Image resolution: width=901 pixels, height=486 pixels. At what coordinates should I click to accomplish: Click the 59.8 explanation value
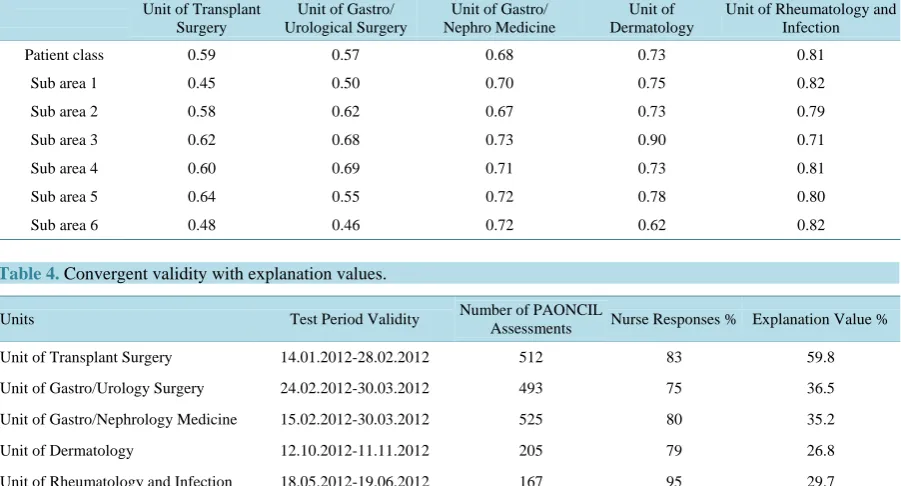(820, 357)
